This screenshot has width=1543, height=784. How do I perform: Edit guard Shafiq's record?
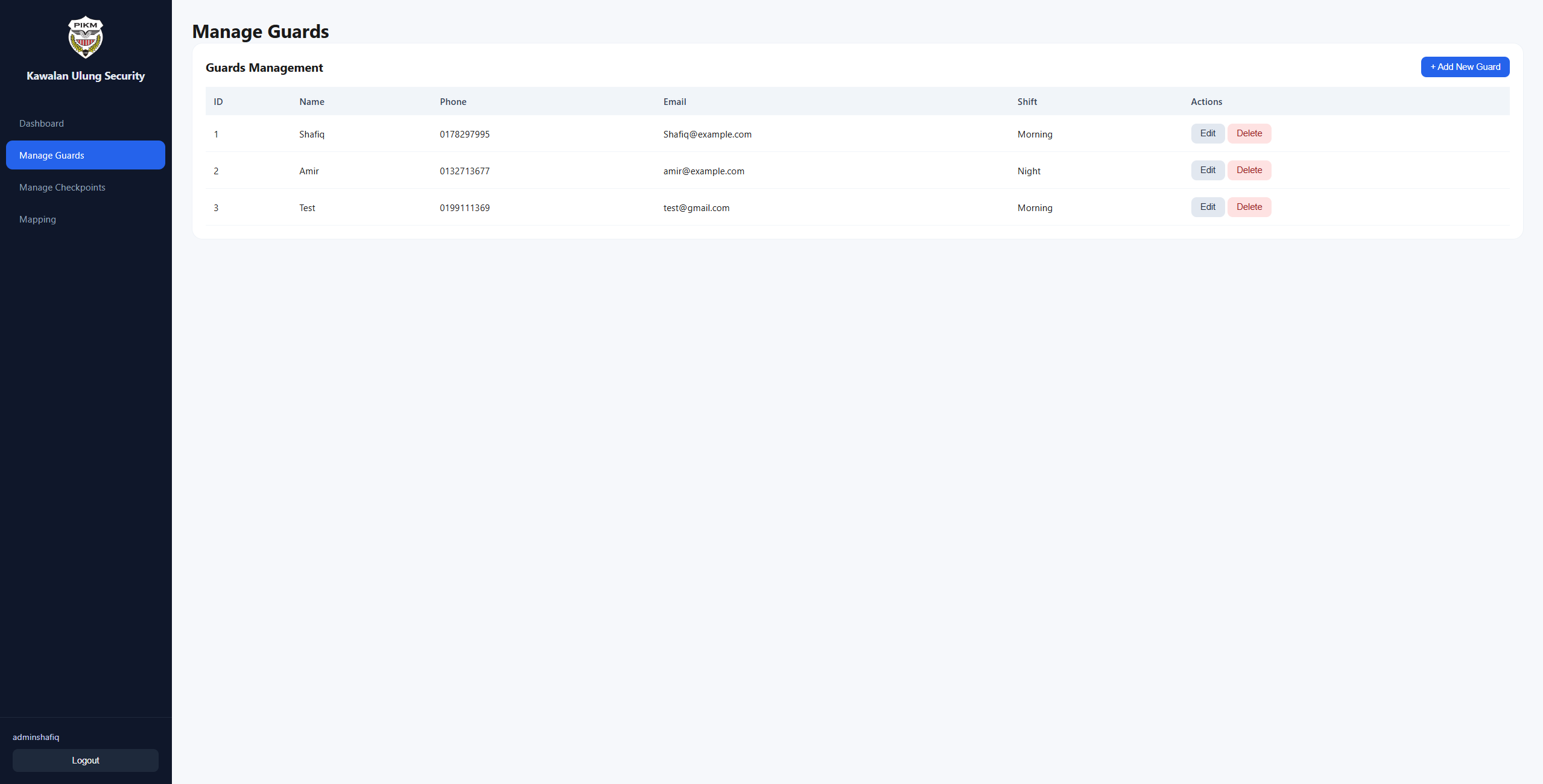(1207, 133)
